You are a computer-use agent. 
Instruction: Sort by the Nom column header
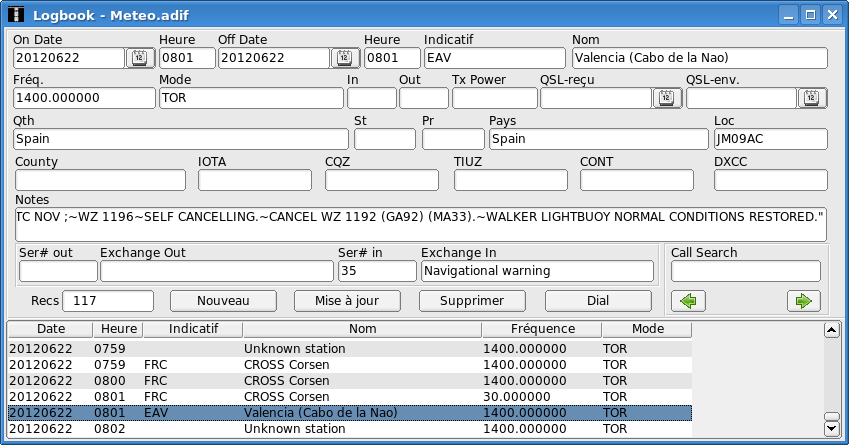click(x=362, y=329)
